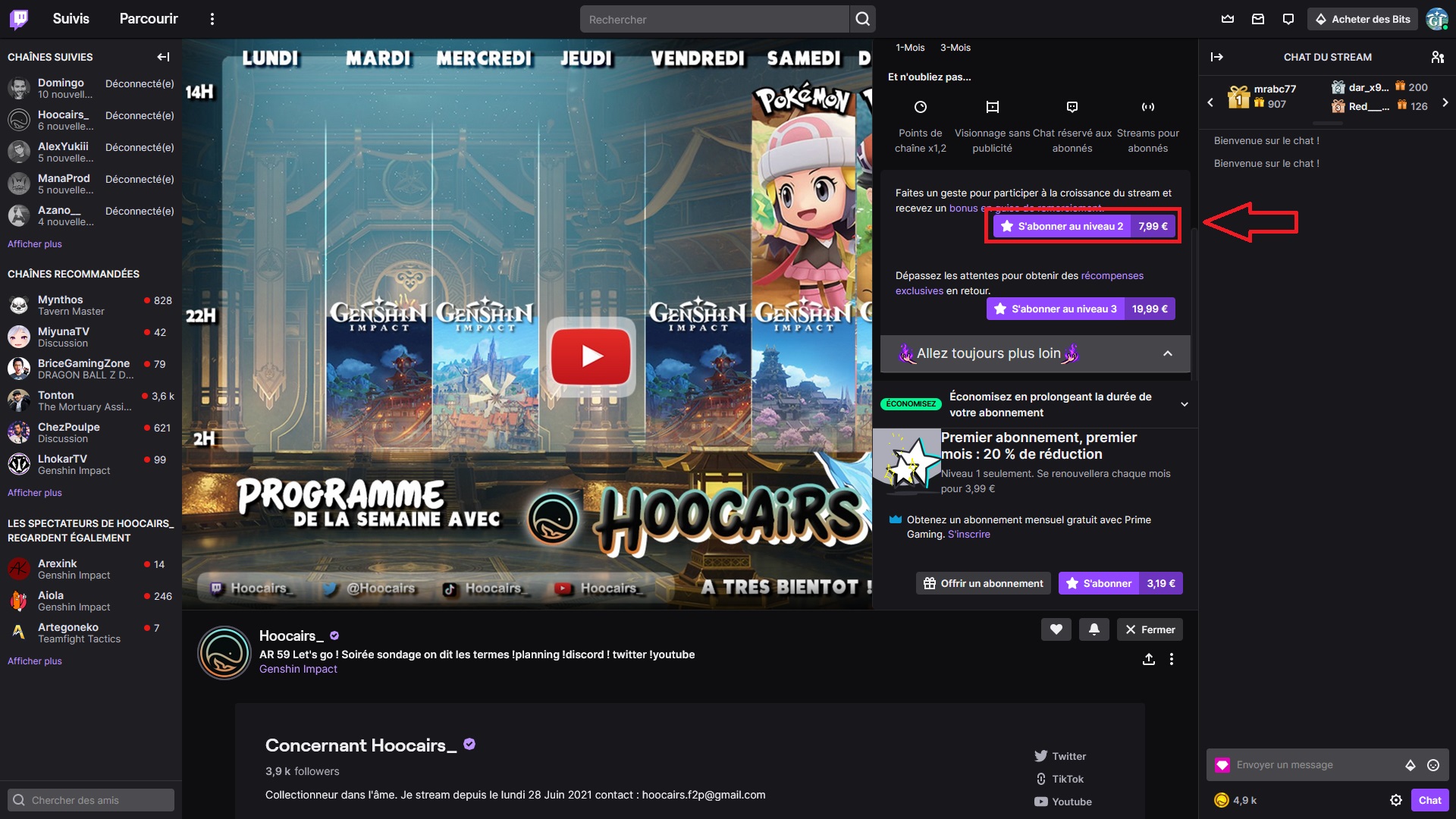The image size is (1456, 819).
Task: Open TikTok social link
Action: tap(1059, 779)
